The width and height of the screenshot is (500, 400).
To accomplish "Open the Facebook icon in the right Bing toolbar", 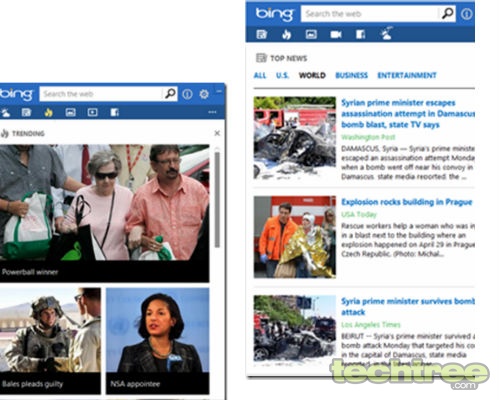I will coord(360,34).
